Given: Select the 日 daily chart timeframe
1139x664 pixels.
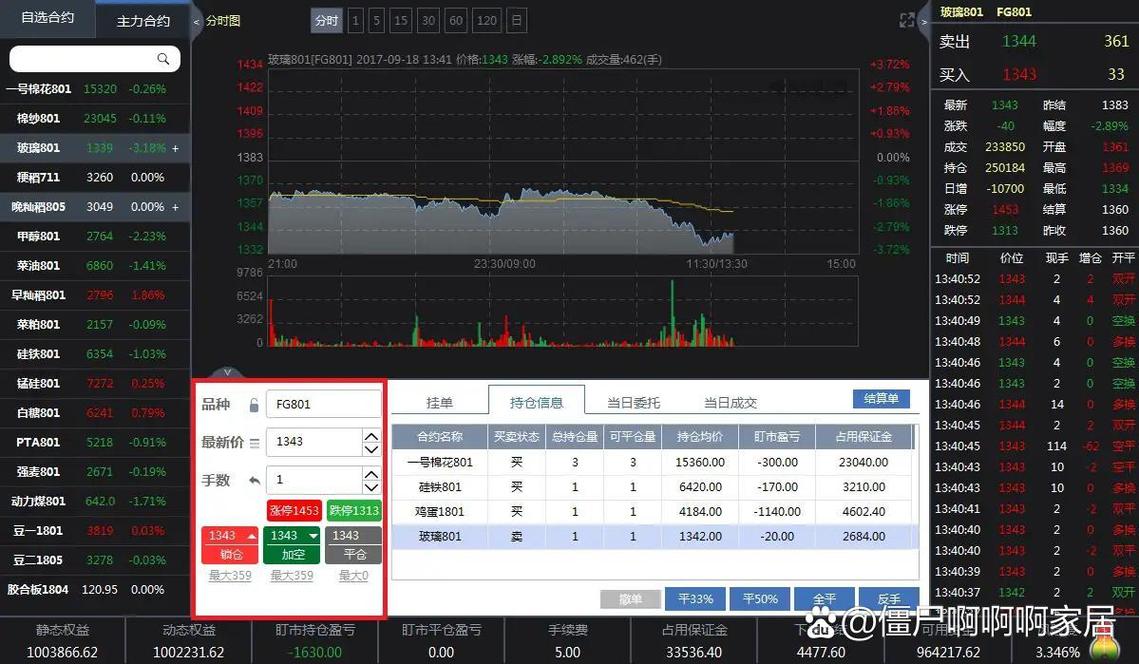Looking at the screenshot, I should (x=516, y=20).
